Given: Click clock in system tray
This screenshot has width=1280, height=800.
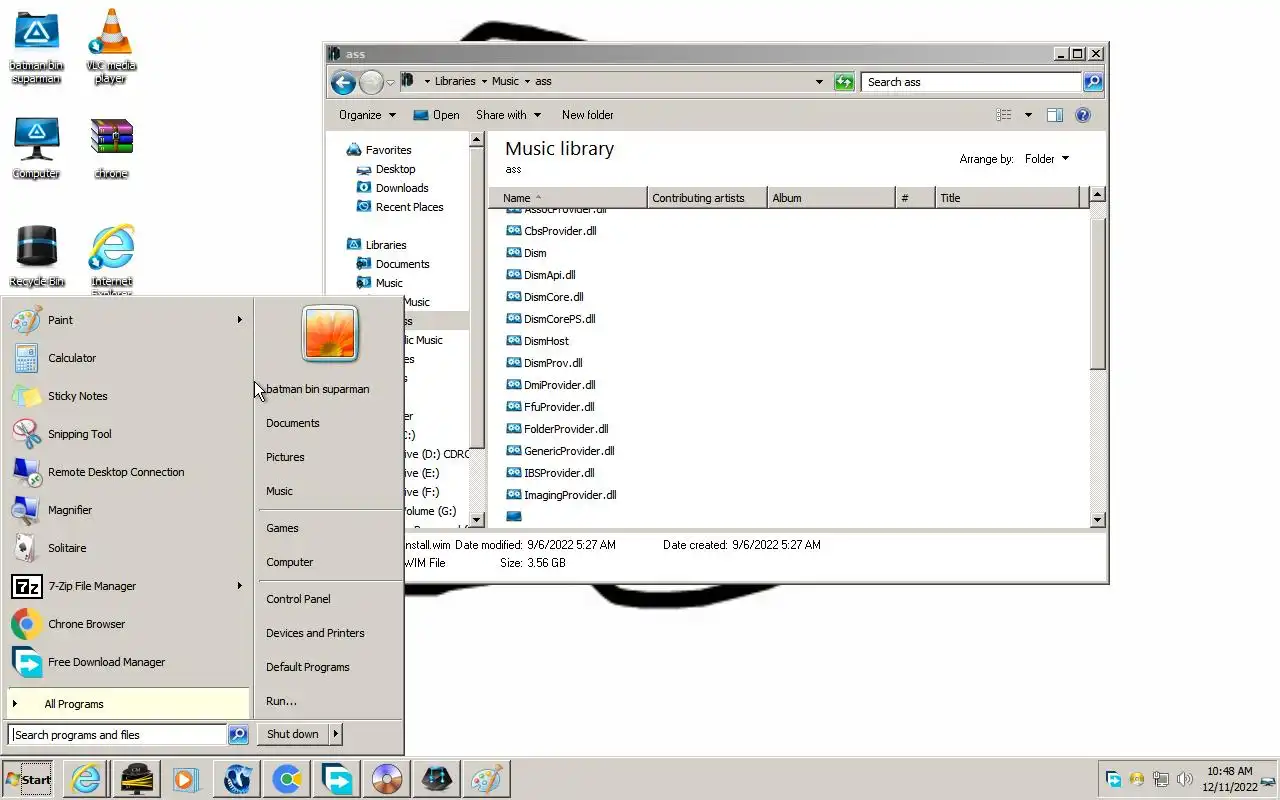Looking at the screenshot, I should tap(1229, 779).
